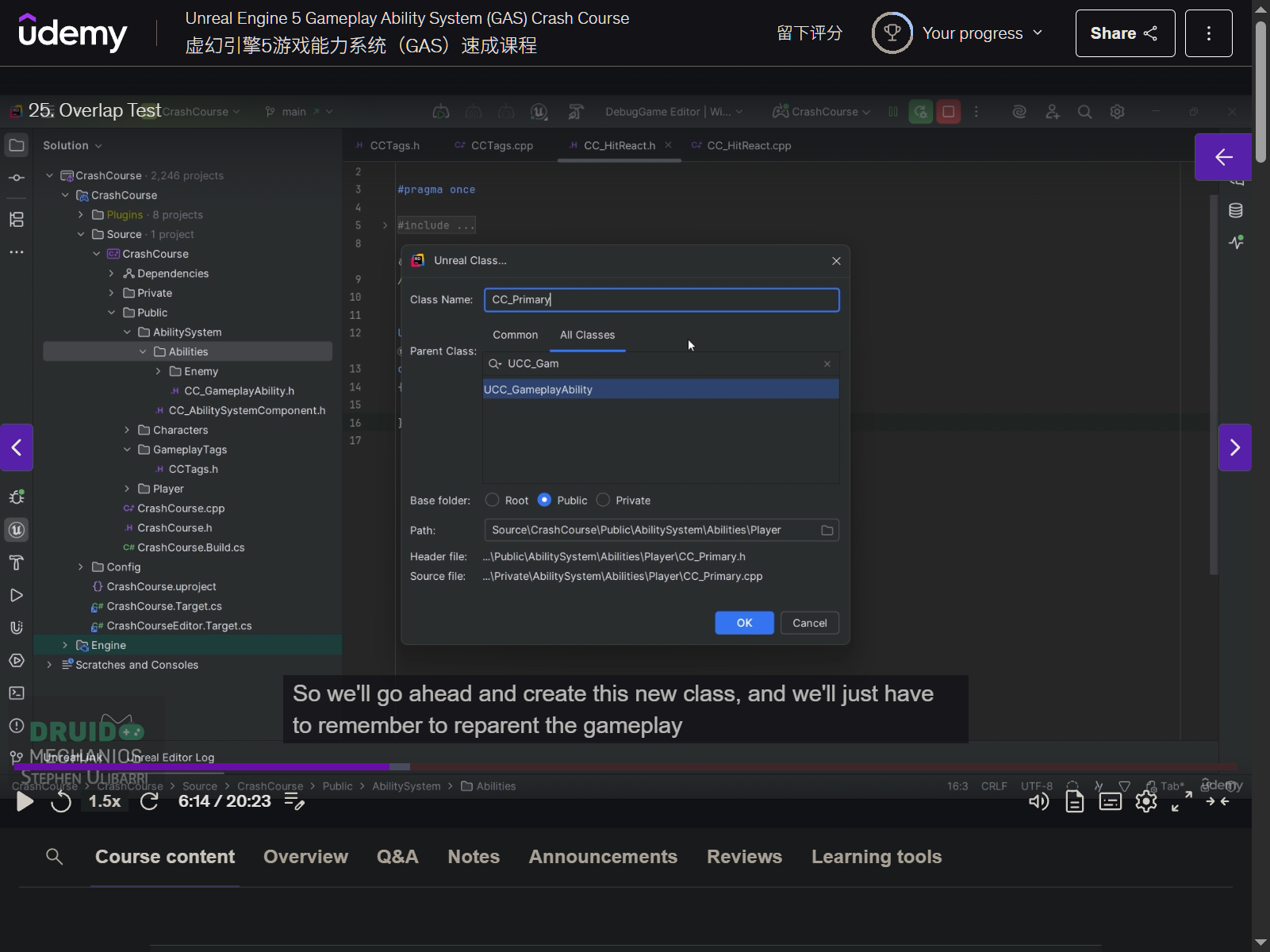This screenshot has height=952, width=1270.
Task: Select UCC_GameplayAbility in parent class list
Action: 661,390
